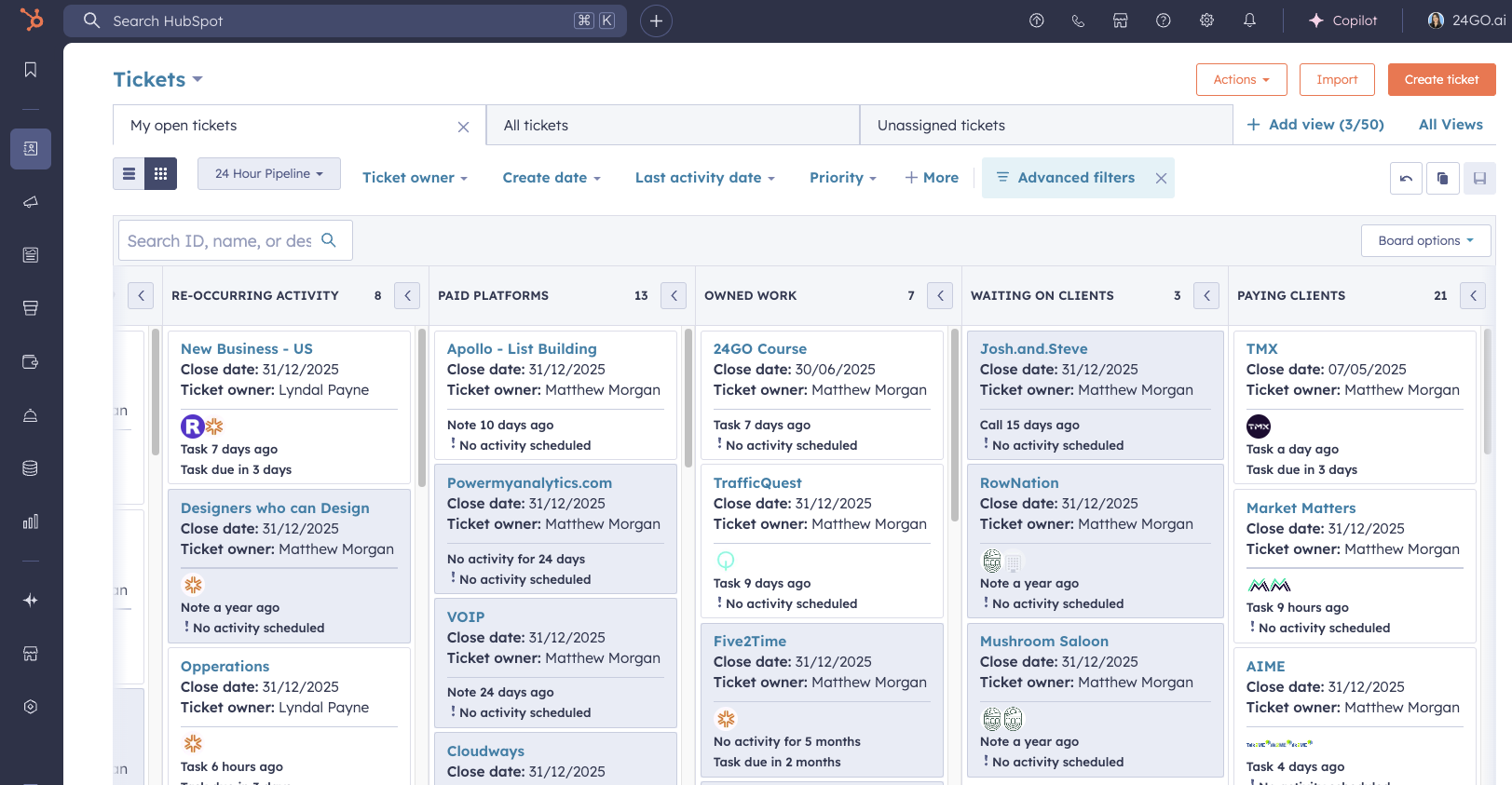Open Advanced filters

(x=1066, y=178)
